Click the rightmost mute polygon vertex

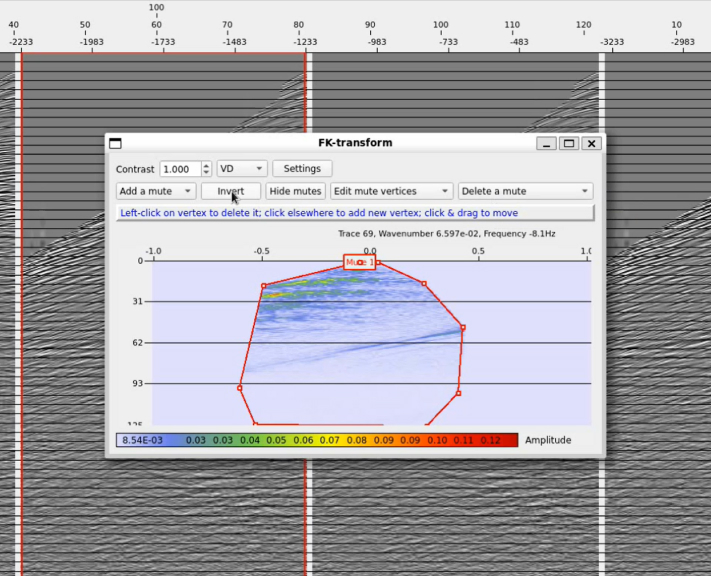463,327
